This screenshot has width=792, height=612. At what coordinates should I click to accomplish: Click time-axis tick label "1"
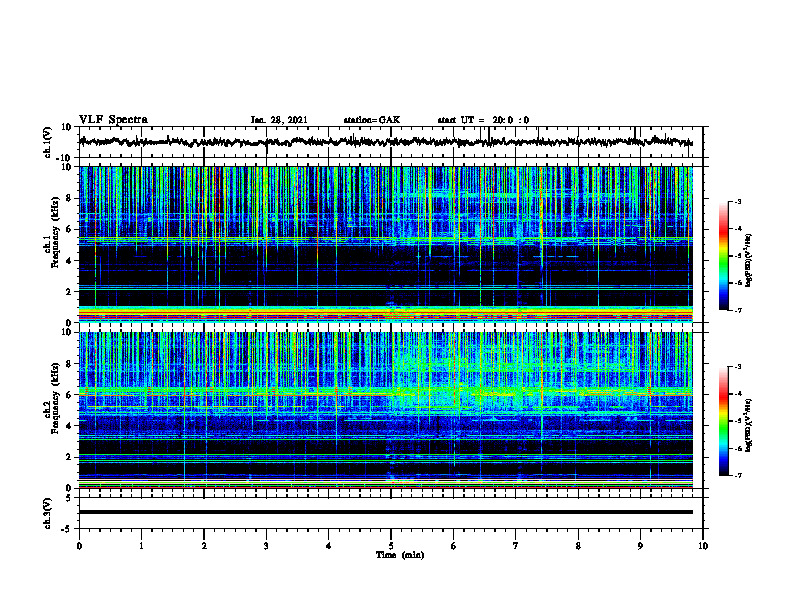(141, 546)
